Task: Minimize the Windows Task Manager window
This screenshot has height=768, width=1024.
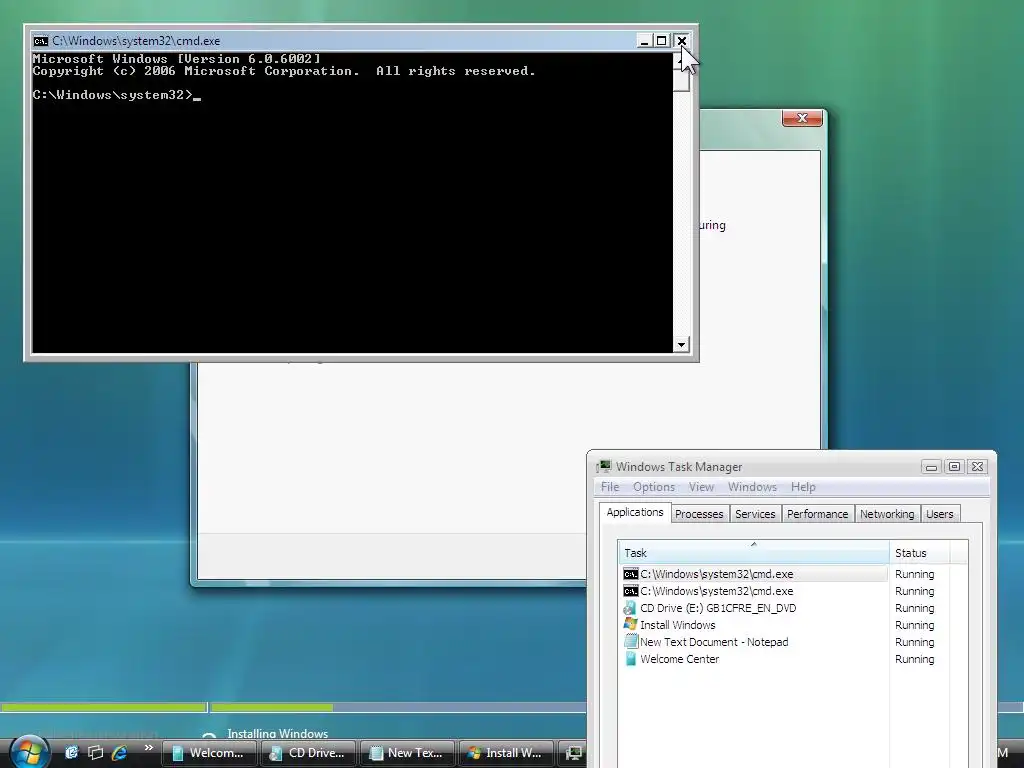Action: [x=931, y=466]
